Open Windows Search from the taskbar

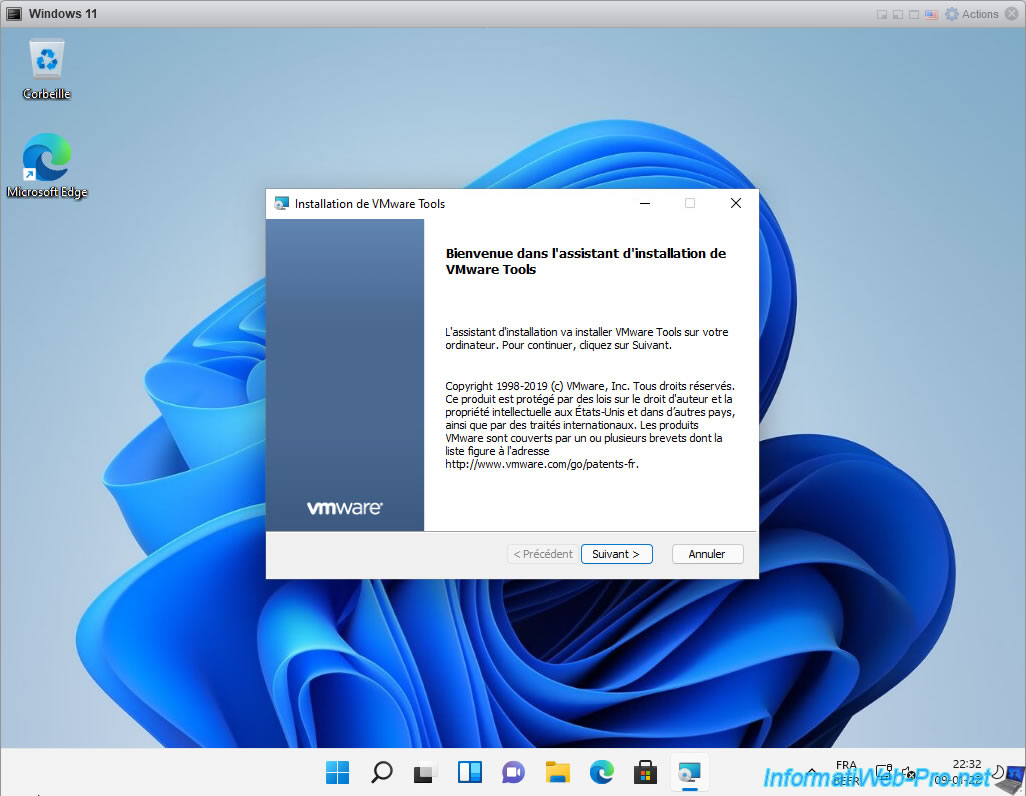coord(381,772)
